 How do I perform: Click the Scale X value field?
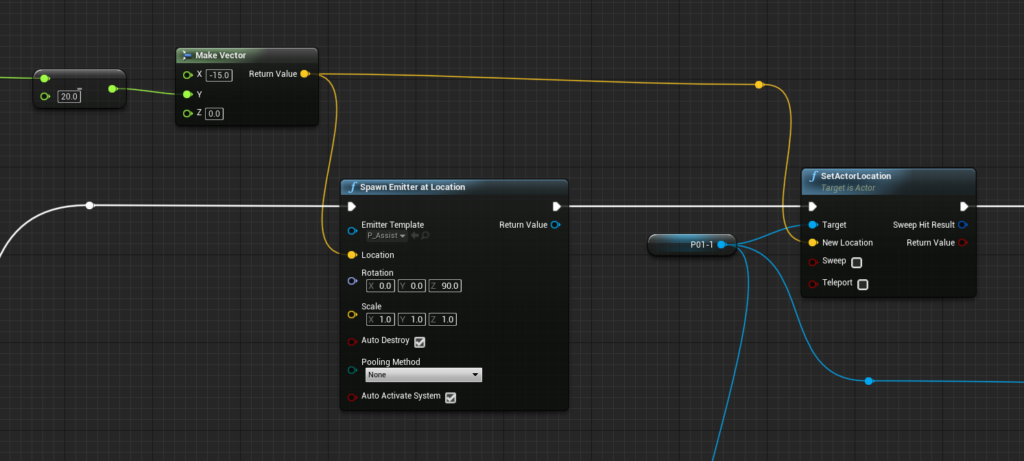(x=380, y=319)
